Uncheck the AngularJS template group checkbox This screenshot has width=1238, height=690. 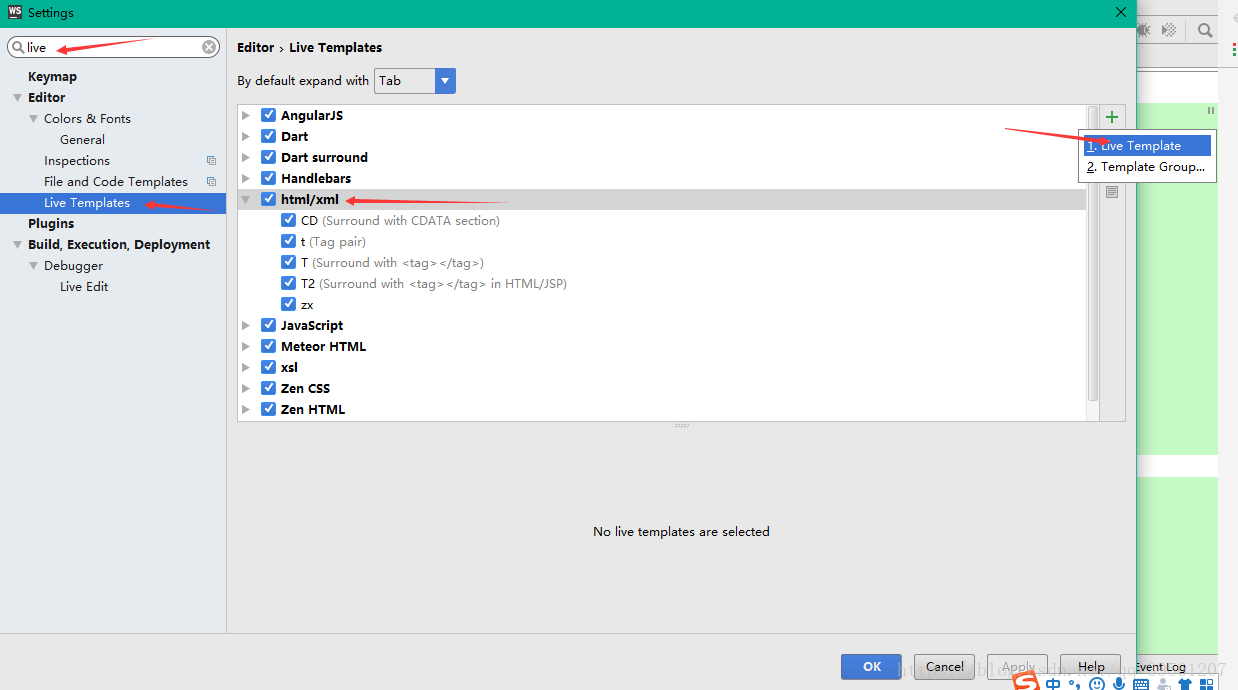click(268, 115)
